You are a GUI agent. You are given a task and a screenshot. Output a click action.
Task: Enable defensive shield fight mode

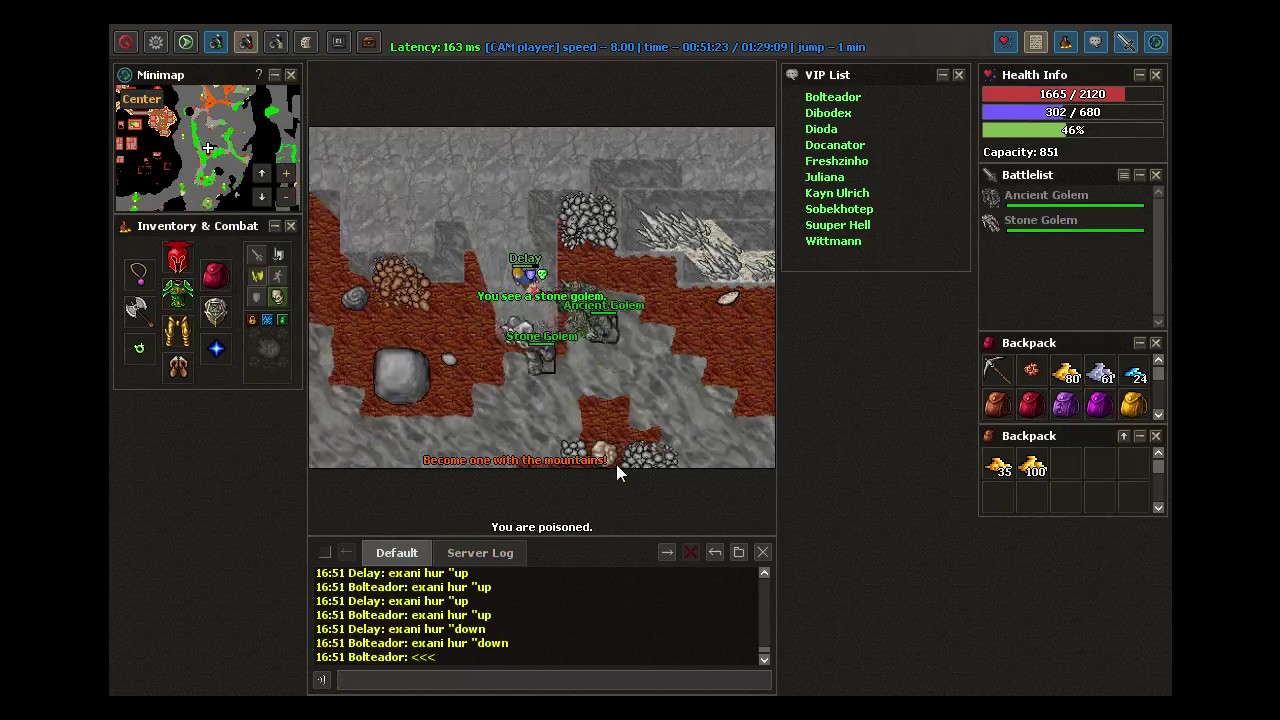pyautogui.click(x=257, y=297)
